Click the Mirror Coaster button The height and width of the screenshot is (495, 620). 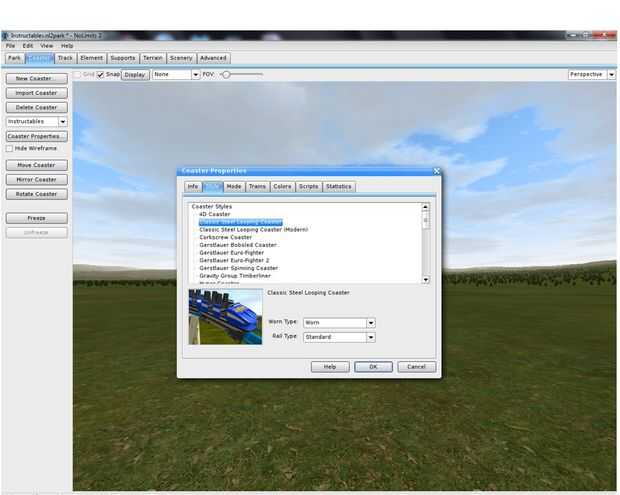coord(36,180)
